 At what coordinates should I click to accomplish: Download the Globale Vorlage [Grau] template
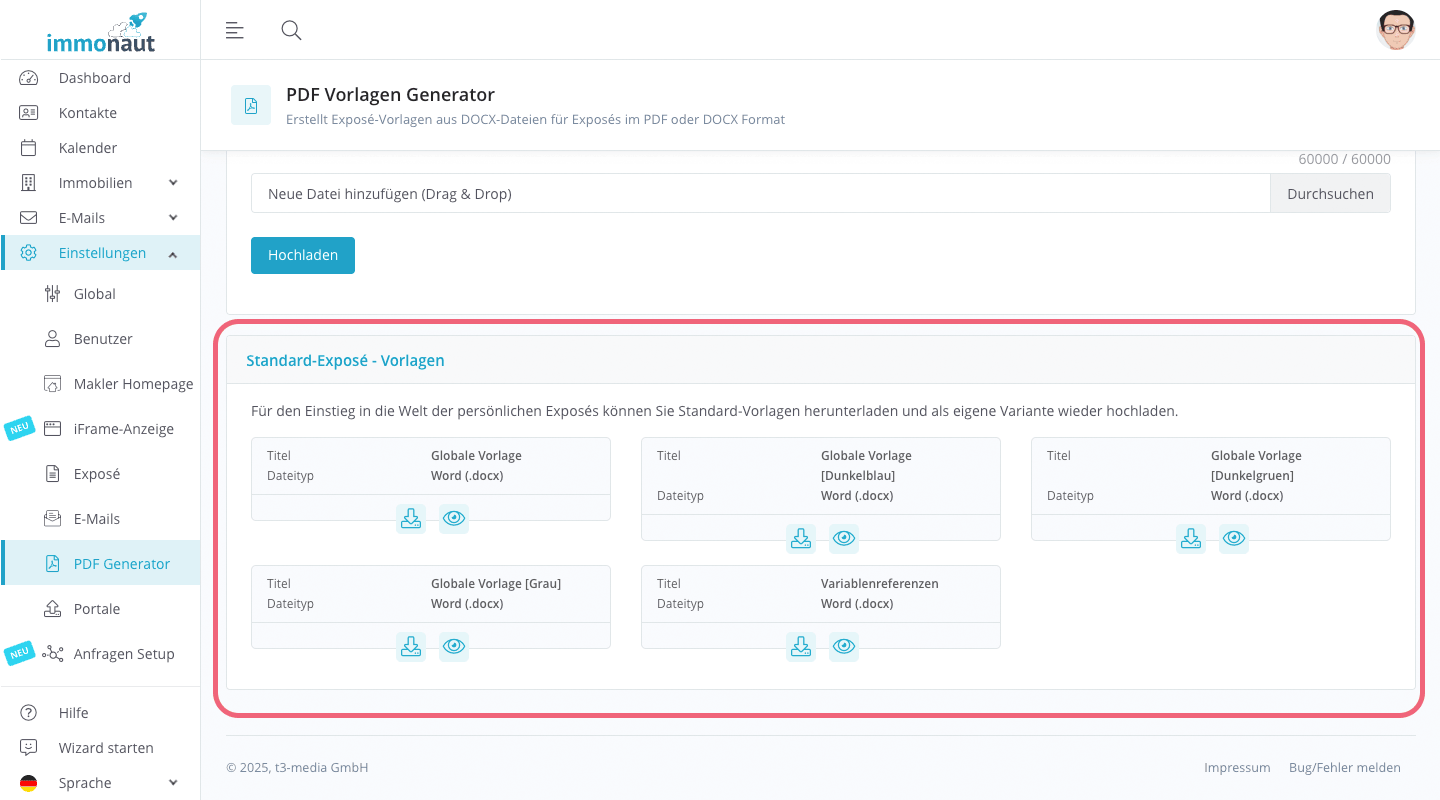point(411,646)
